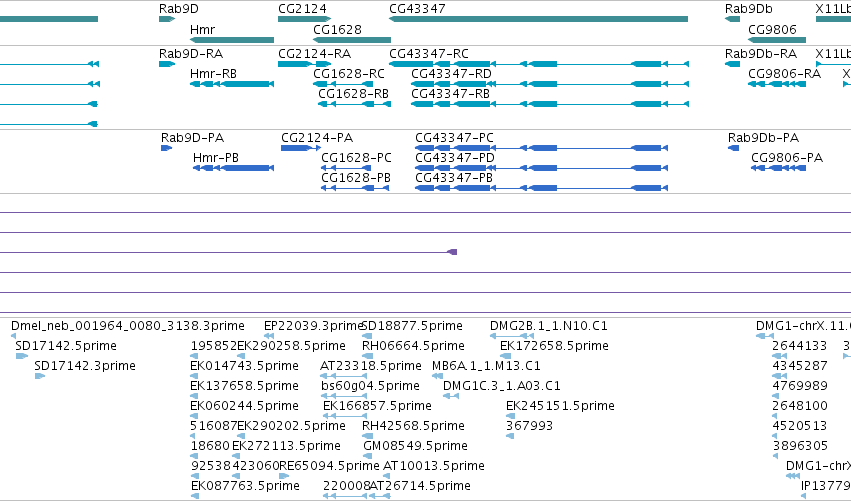Click the AT26714.5prime label
This screenshot has height=501, width=851.
click(420, 486)
